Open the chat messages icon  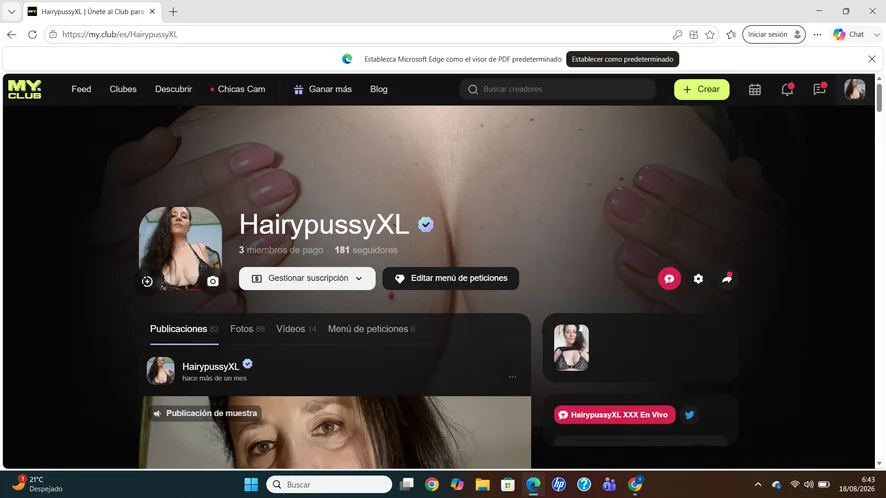pyautogui.click(x=819, y=89)
